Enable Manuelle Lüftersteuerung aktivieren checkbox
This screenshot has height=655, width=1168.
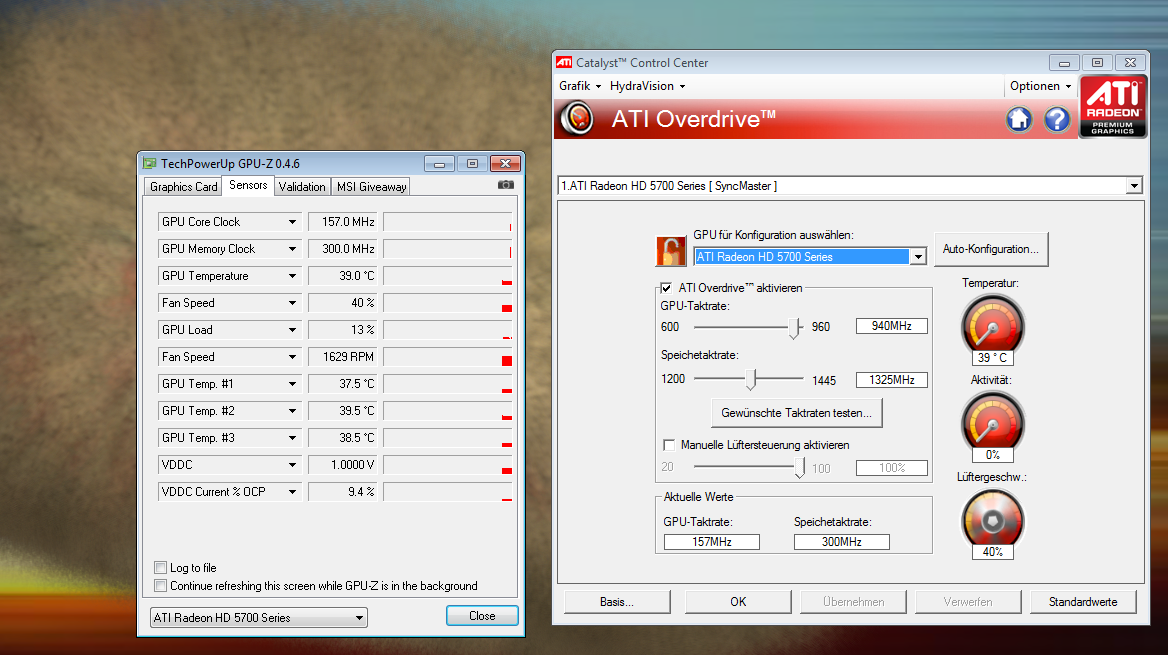point(669,445)
